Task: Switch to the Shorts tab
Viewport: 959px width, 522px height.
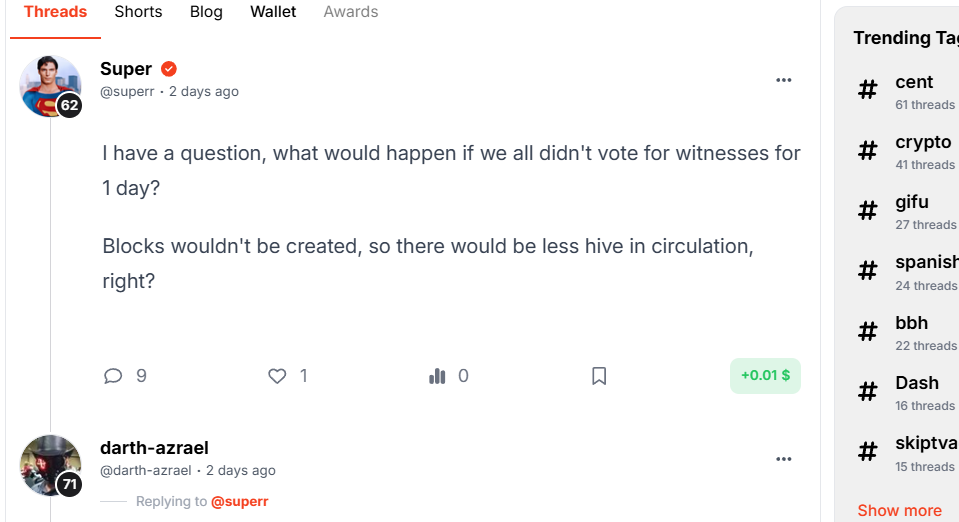Action: point(138,12)
